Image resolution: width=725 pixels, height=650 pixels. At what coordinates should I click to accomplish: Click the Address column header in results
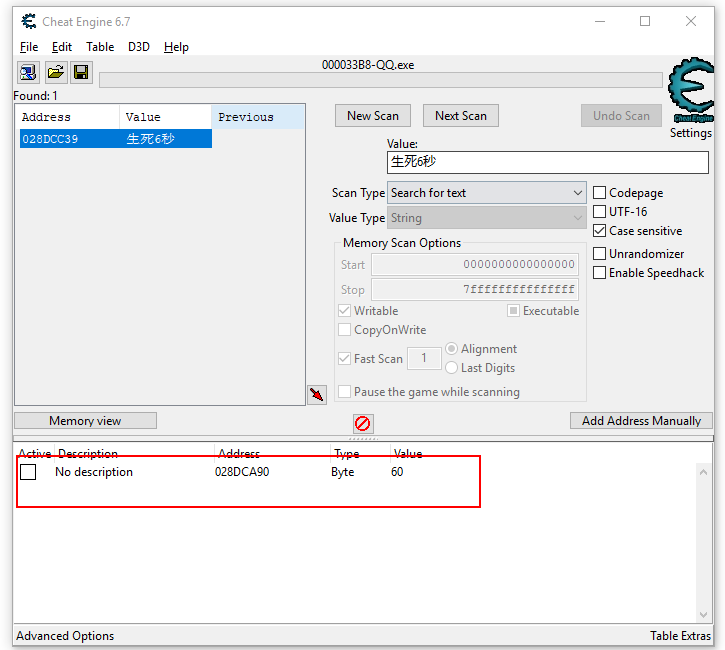click(x=68, y=117)
